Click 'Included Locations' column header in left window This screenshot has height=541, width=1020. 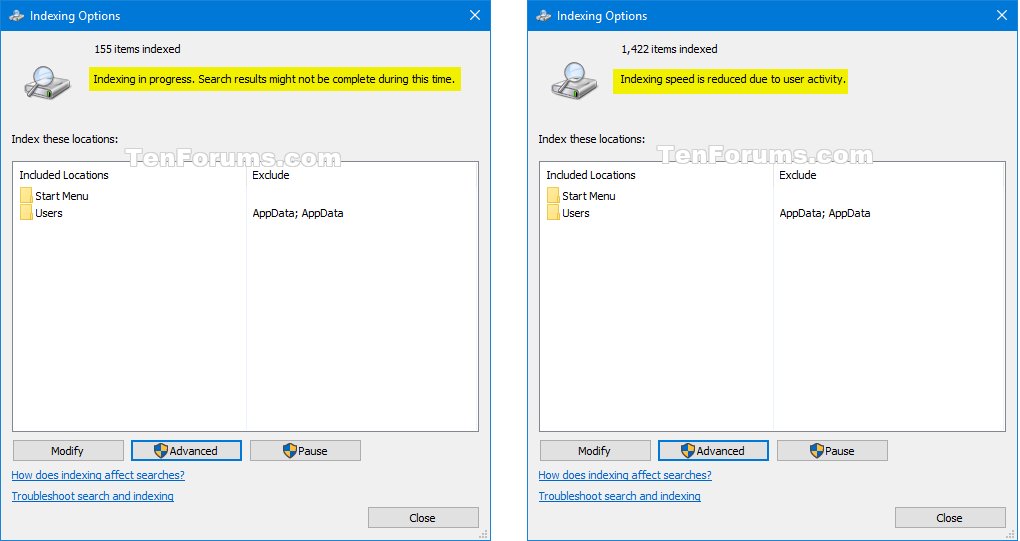(x=64, y=175)
